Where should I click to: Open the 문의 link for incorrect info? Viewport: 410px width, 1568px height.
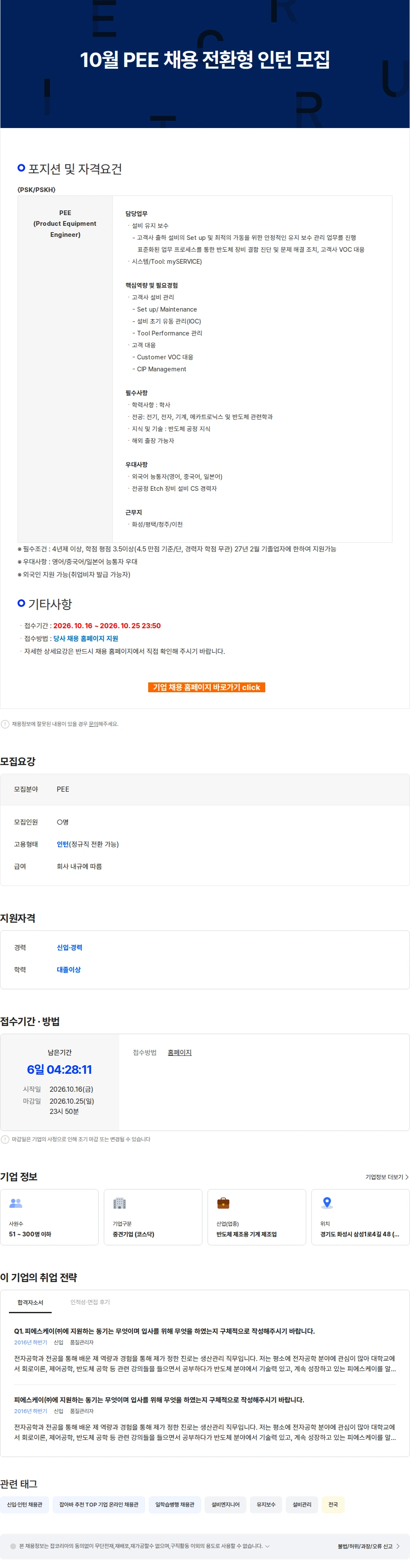pos(93,724)
